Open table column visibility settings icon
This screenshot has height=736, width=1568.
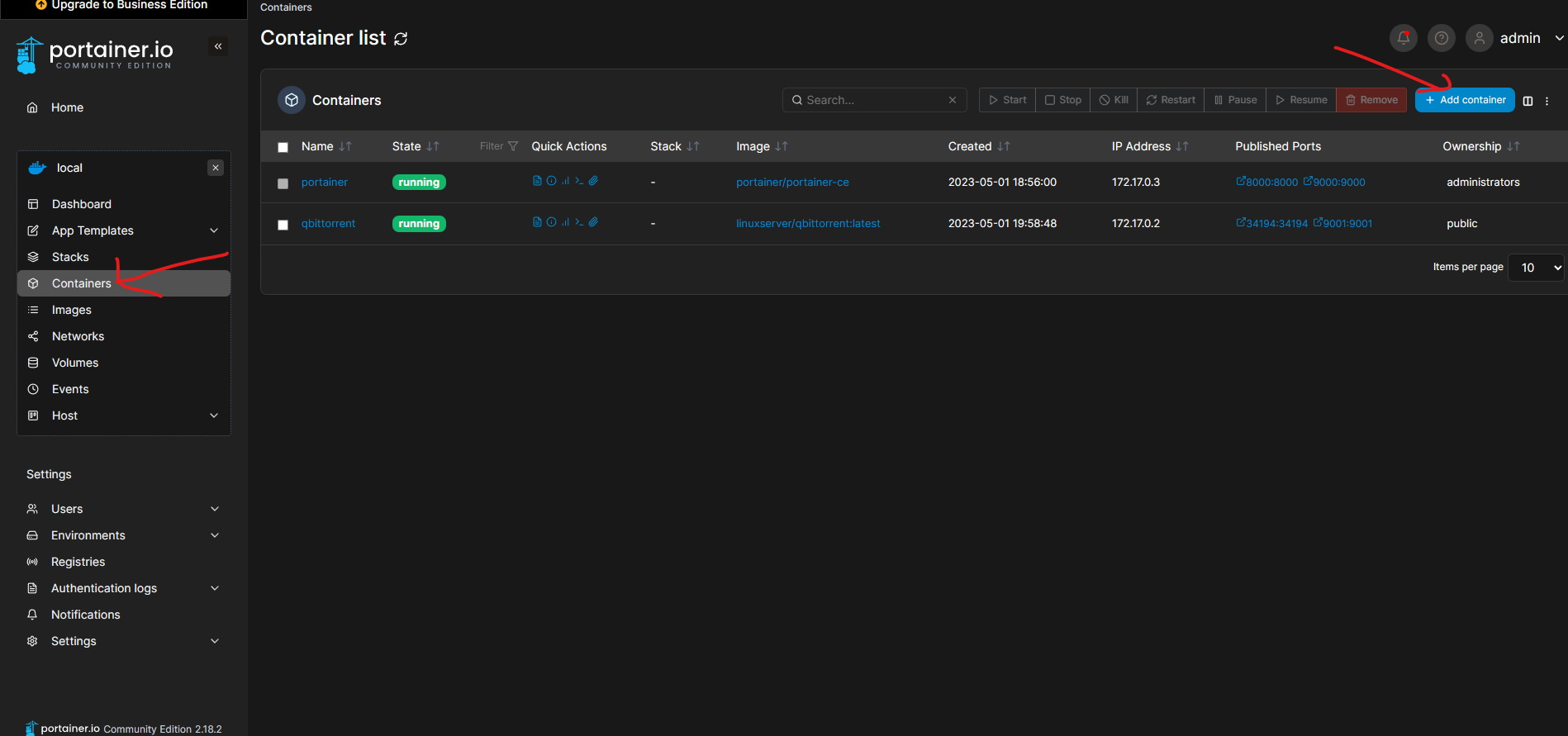click(1528, 101)
